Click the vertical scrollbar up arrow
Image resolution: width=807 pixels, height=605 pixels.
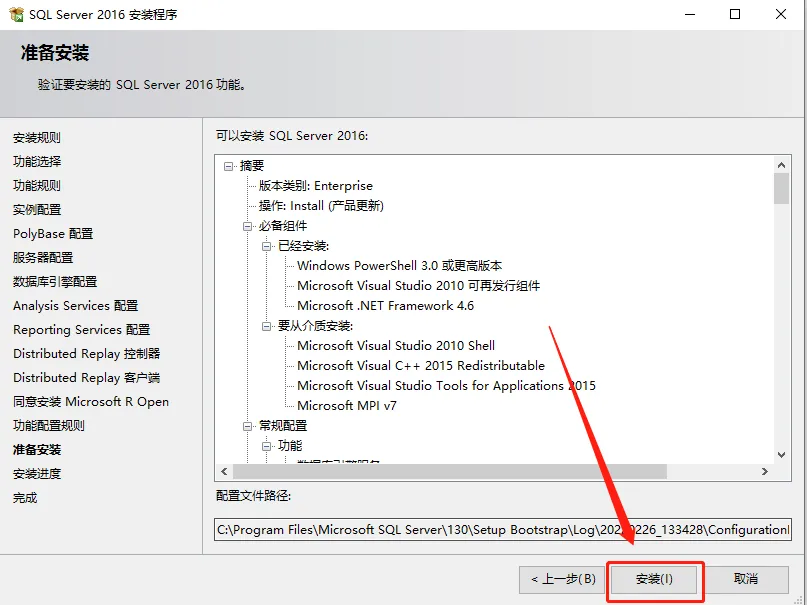pos(781,165)
